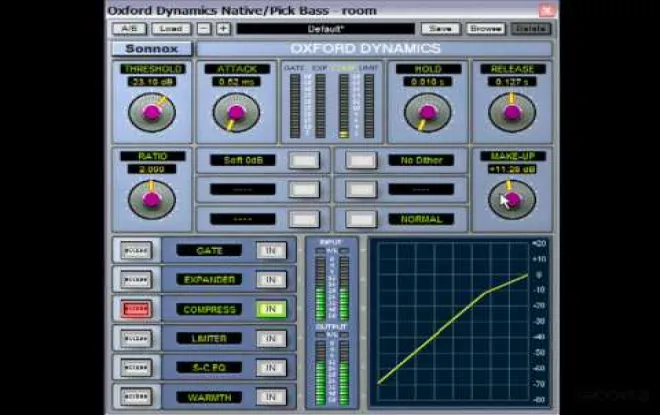Click the Attack knob

[x=236, y=112]
